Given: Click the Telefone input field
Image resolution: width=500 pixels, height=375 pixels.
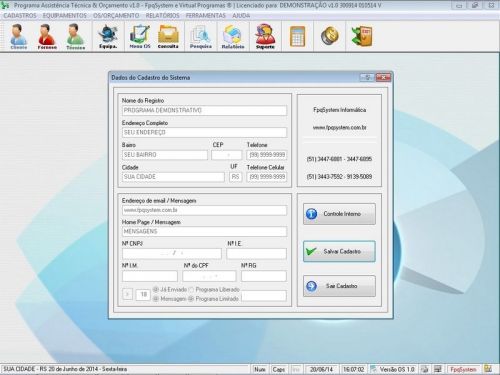Looking at the screenshot, I should pos(267,155).
